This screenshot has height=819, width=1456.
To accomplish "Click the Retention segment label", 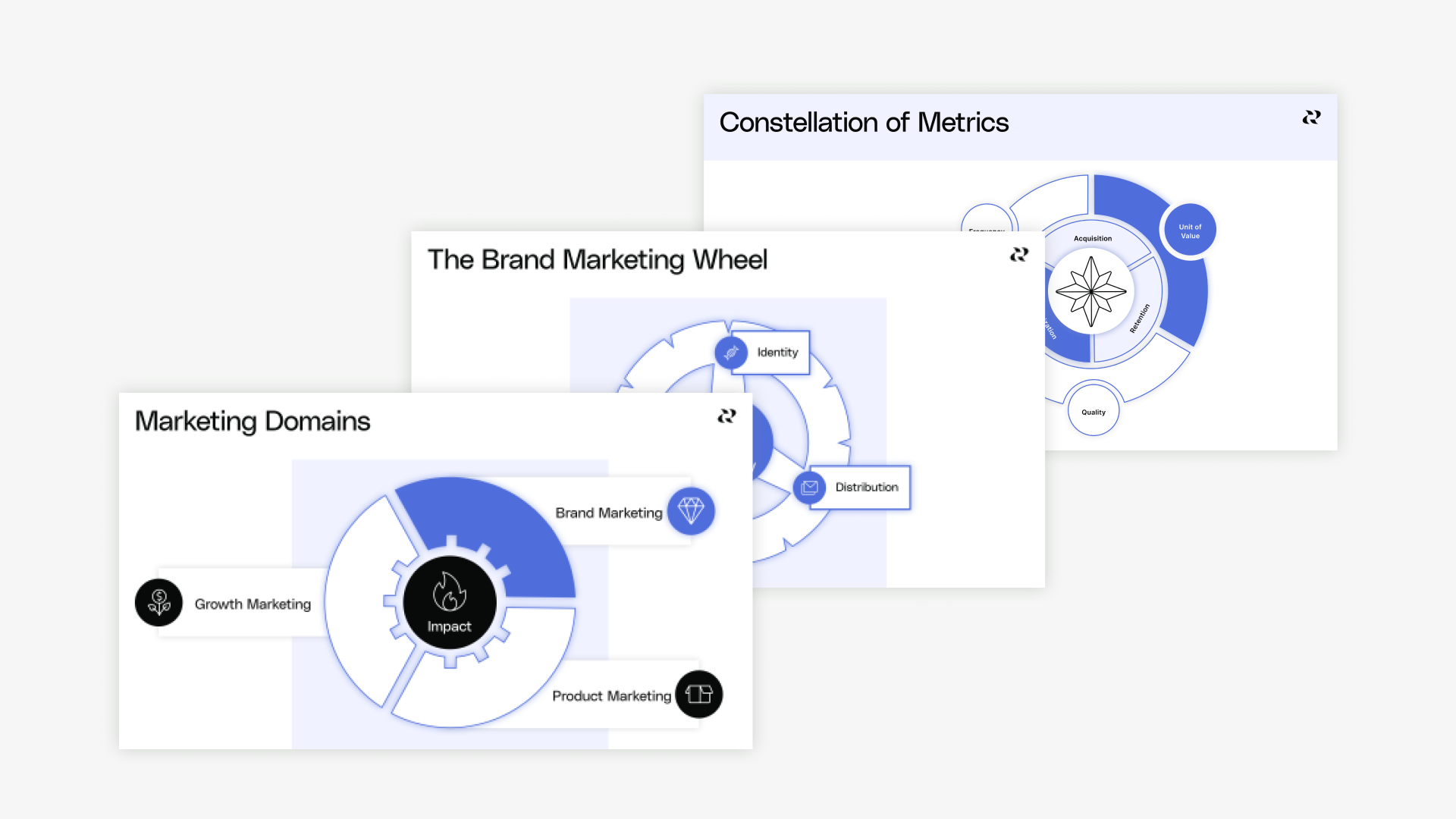I will 1140,318.
